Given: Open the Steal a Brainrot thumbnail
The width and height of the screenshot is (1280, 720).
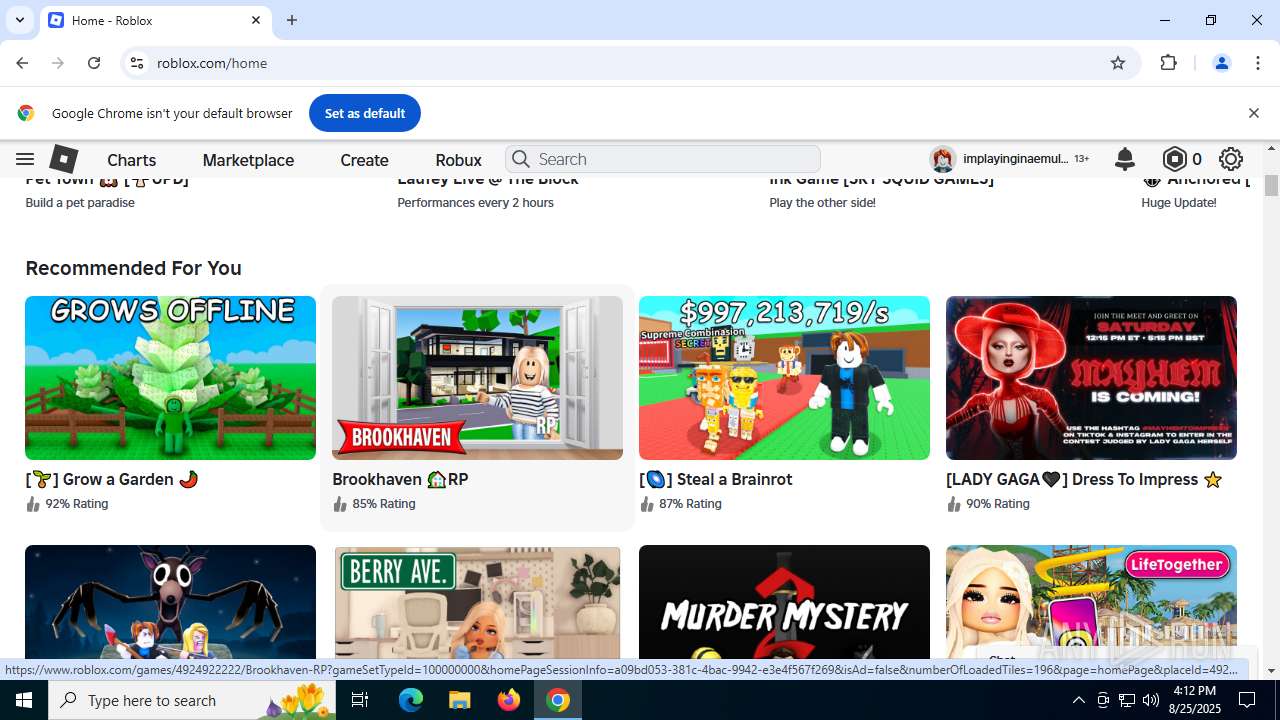Looking at the screenshot, I should pos(784,378).
